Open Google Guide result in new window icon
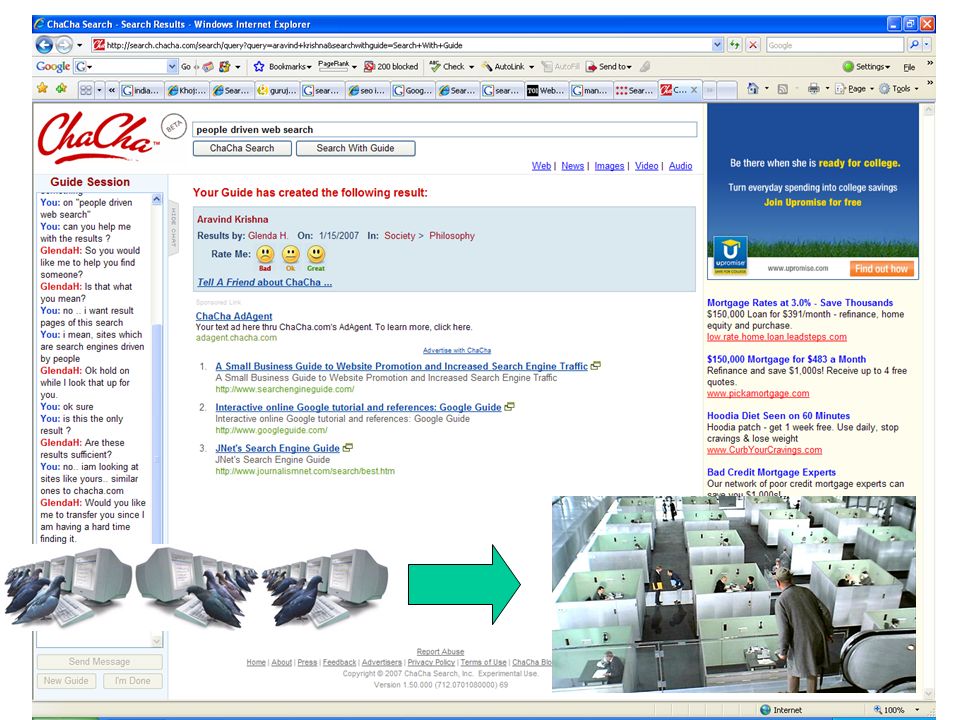Viewport: 960px width, 720px height. click(509, 407)
